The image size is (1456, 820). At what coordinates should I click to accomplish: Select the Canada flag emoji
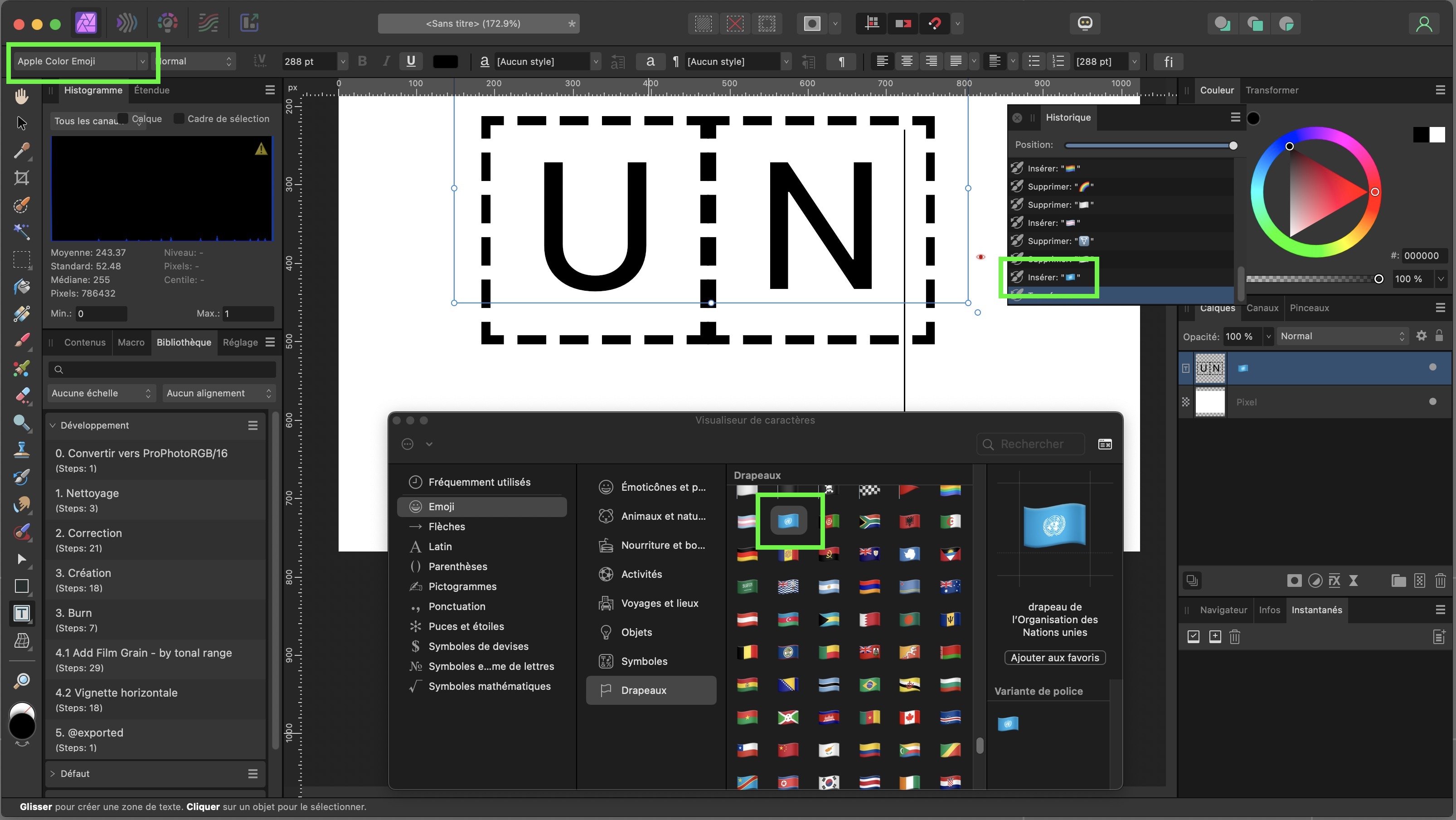point(909,717)
